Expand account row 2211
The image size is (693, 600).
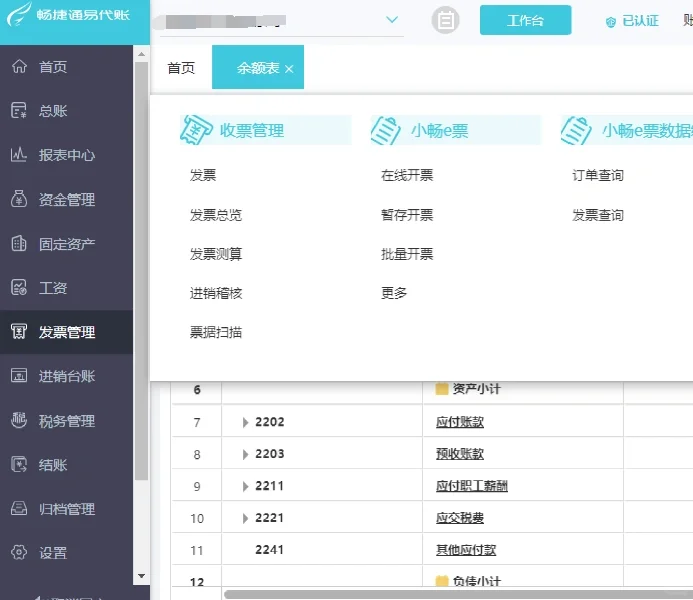245,486
